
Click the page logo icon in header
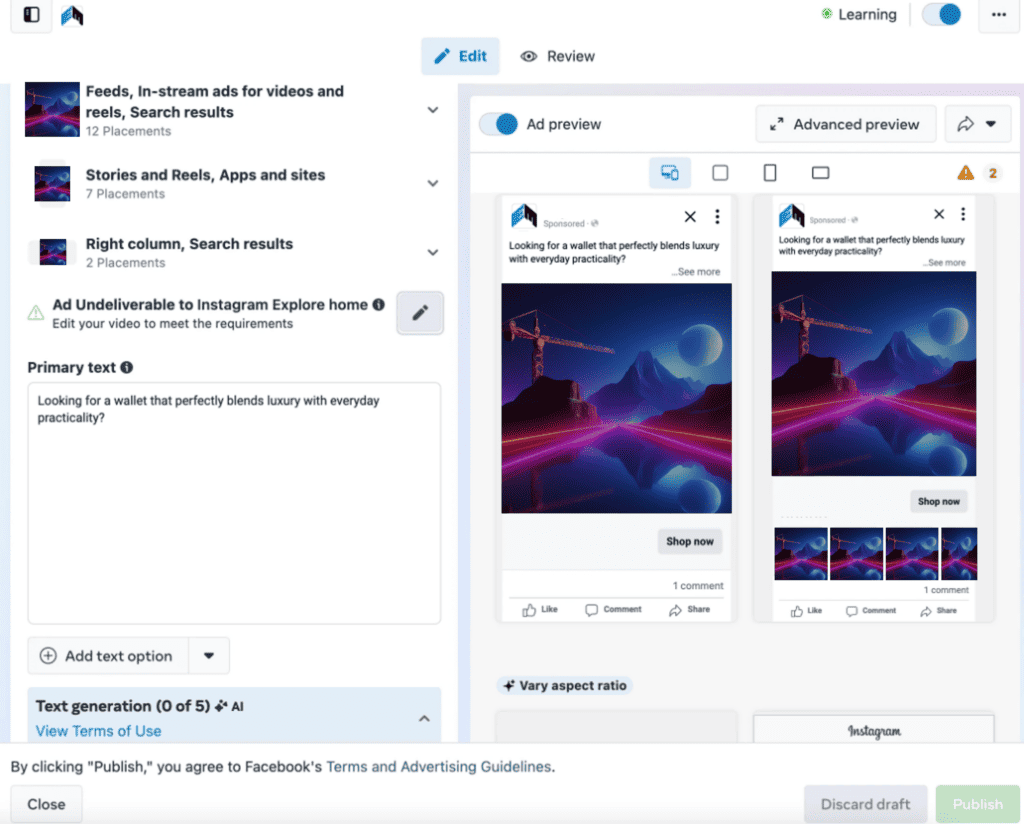point(72,15)
